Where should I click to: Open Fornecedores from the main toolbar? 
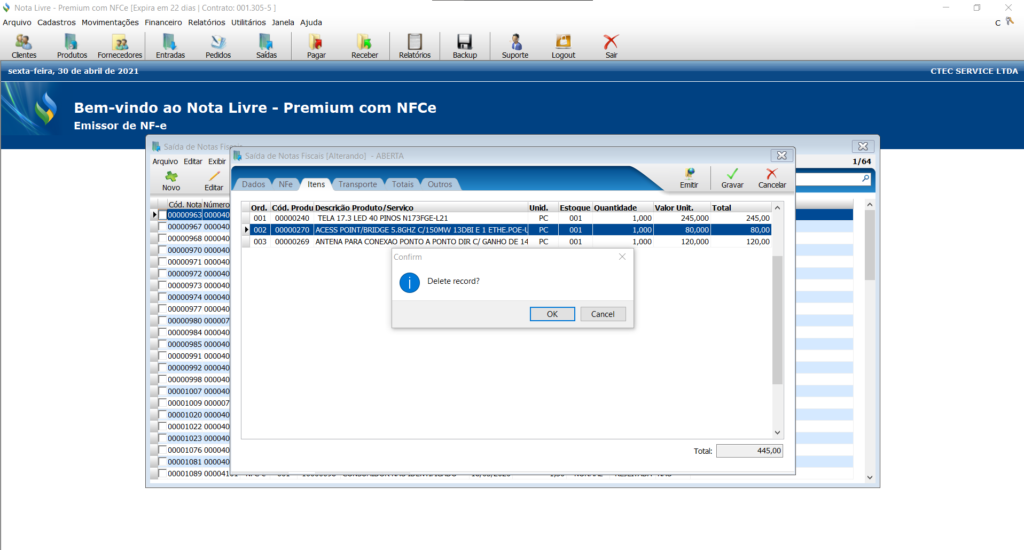tap(120, 46)
